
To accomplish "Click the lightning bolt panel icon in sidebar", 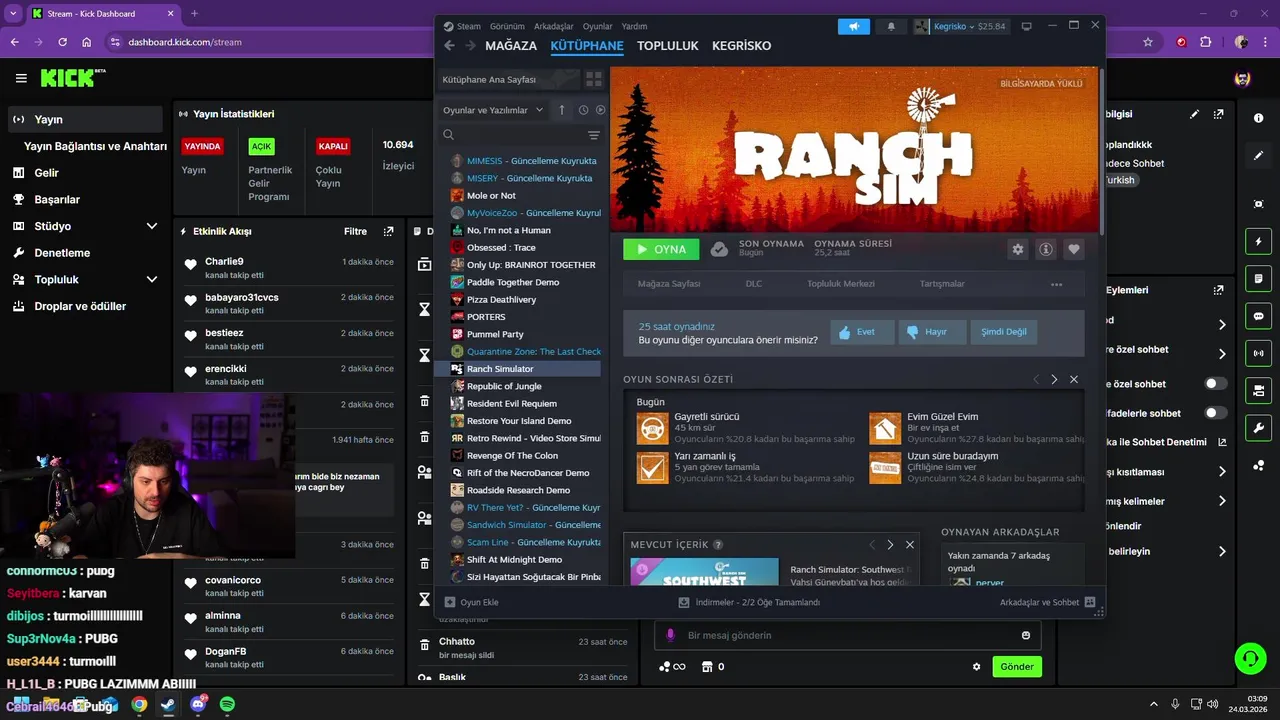I will click(1258, 242).
